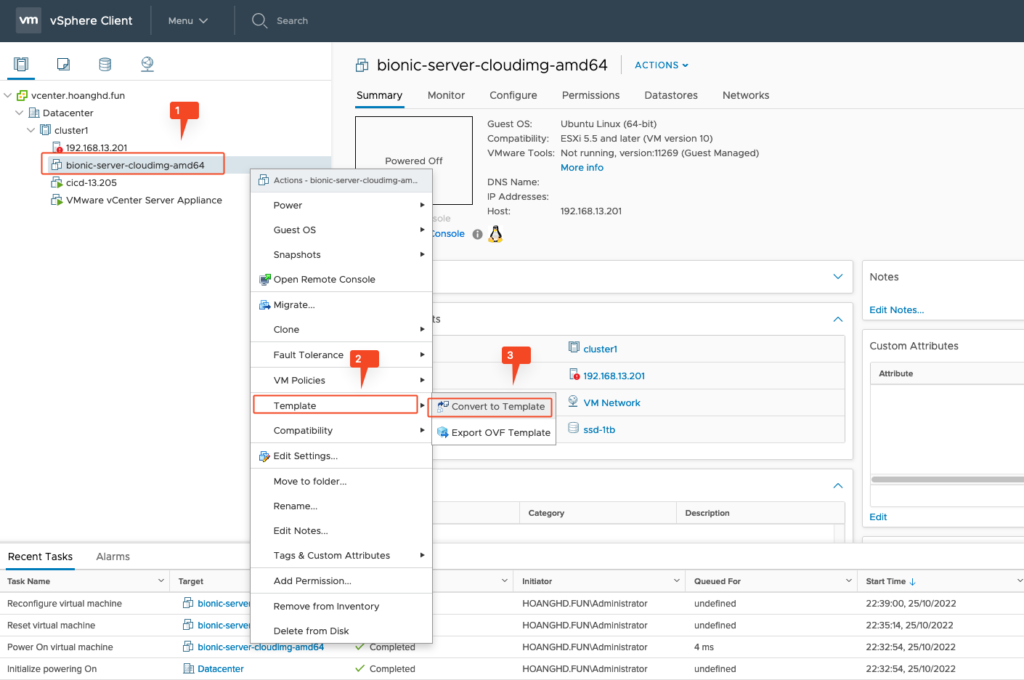
Task: Click the cluster icon beside the cluster1 link
Action: (x=573, y=348)
